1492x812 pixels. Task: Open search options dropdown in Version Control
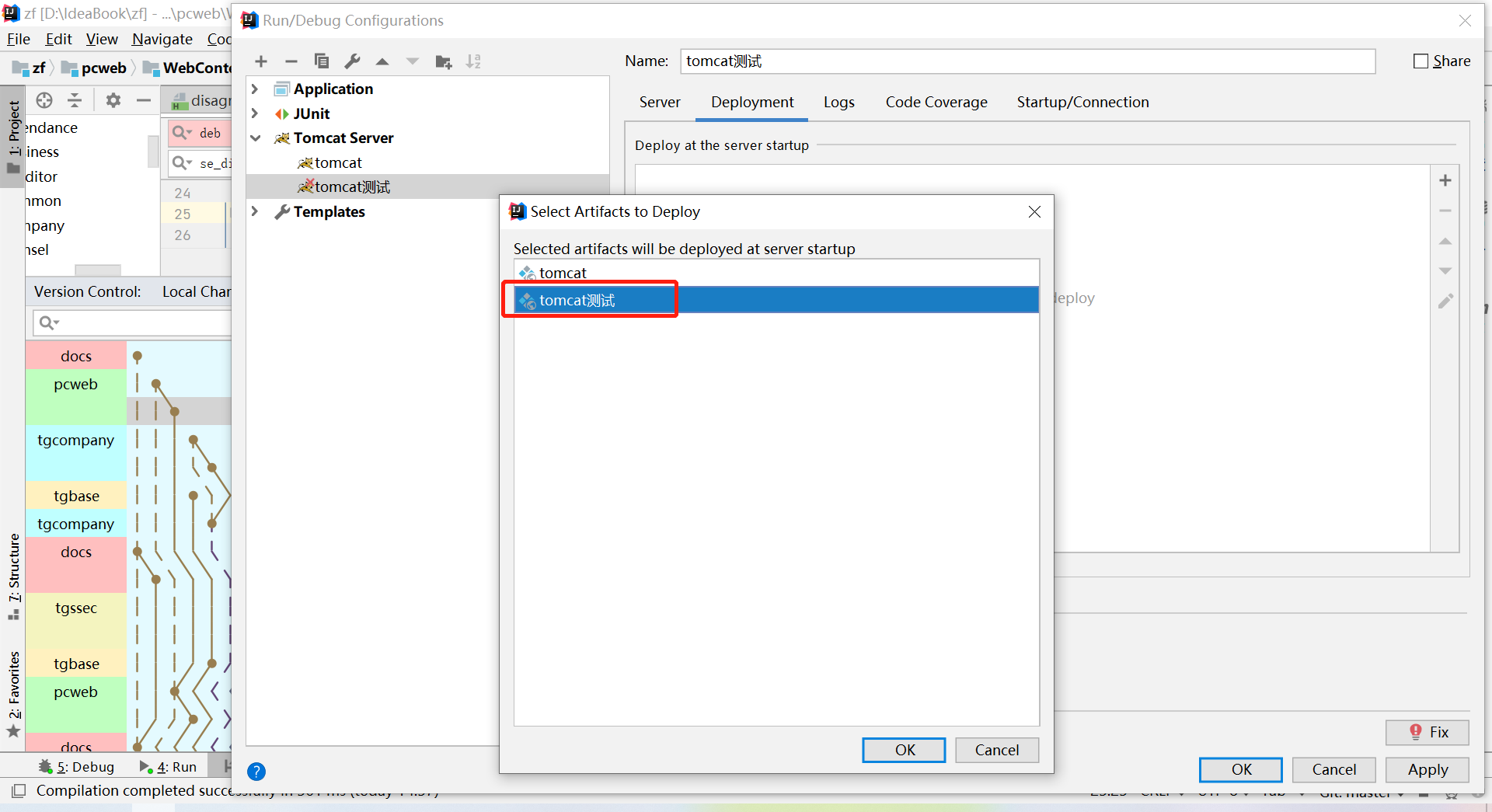click(49, 322)
